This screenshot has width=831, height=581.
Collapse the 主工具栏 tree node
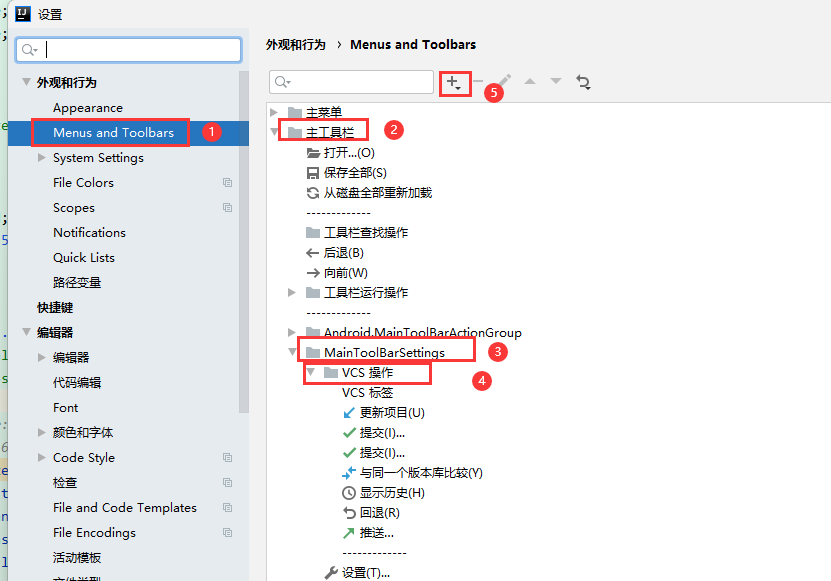pyautogui.click(x=274, y=132)
